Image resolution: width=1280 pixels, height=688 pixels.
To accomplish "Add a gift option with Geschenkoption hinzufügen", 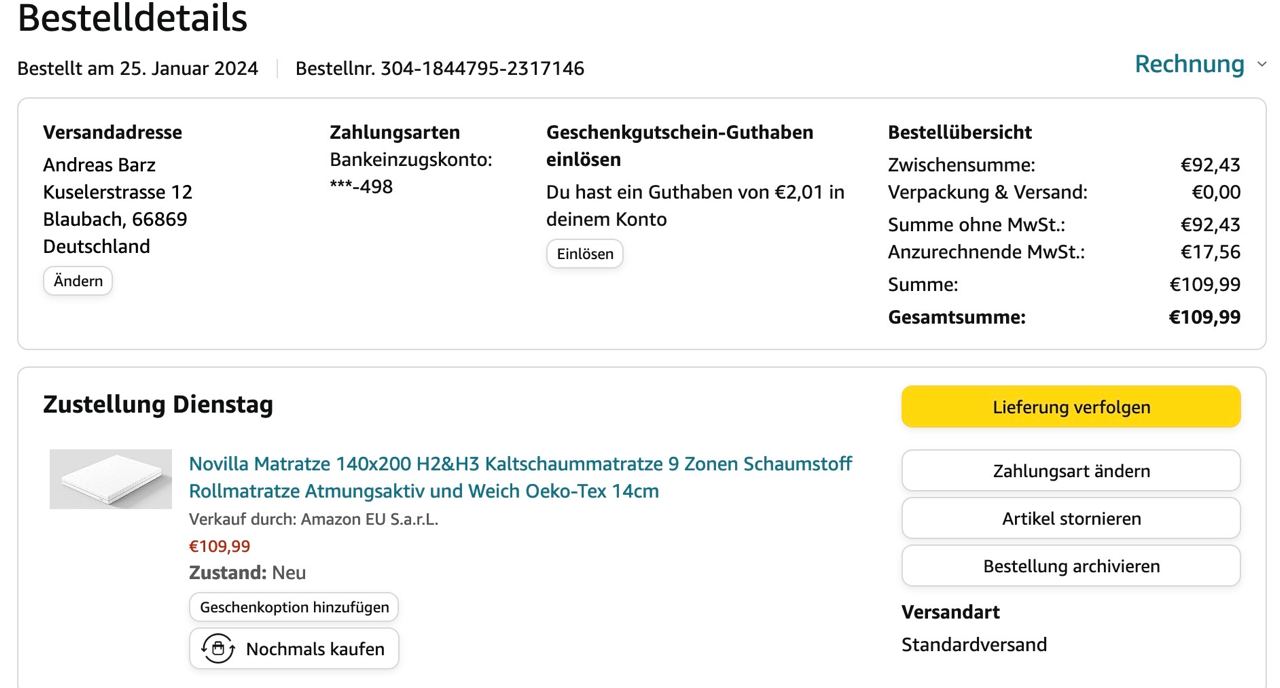I will tap(294, 607).
